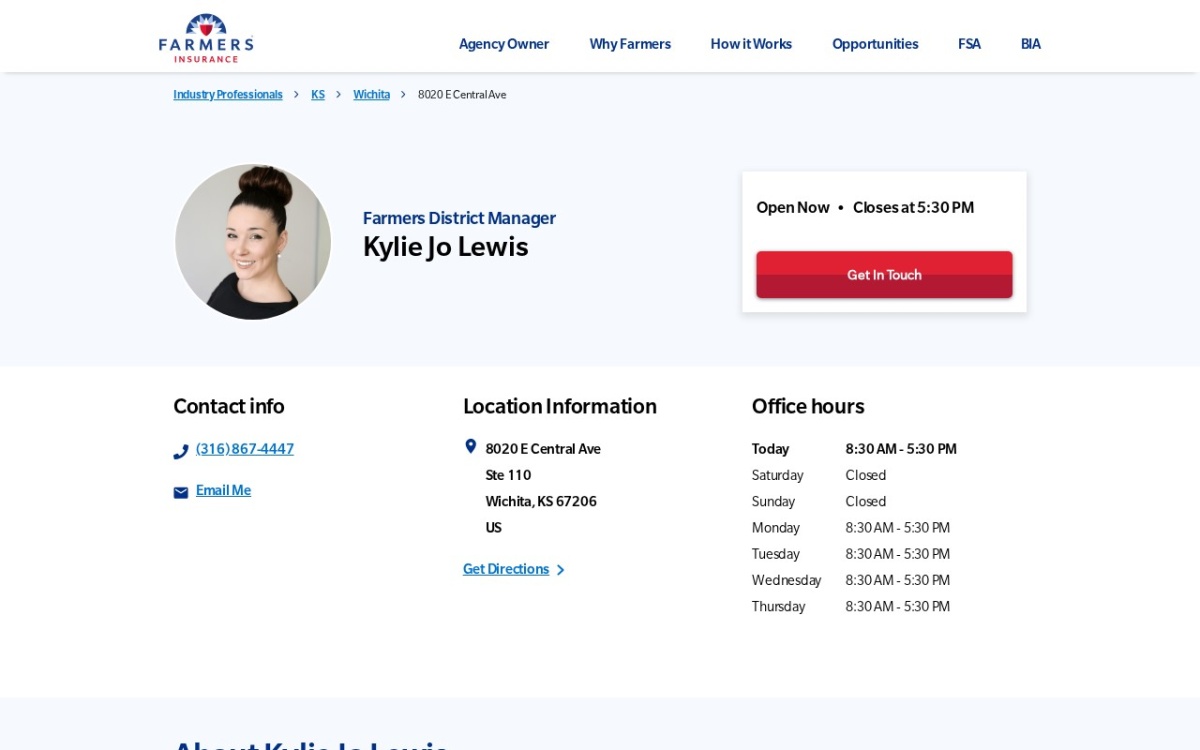Click the Sunday row label
Screen dimensions: 1200x750
[x=774, y=502]
